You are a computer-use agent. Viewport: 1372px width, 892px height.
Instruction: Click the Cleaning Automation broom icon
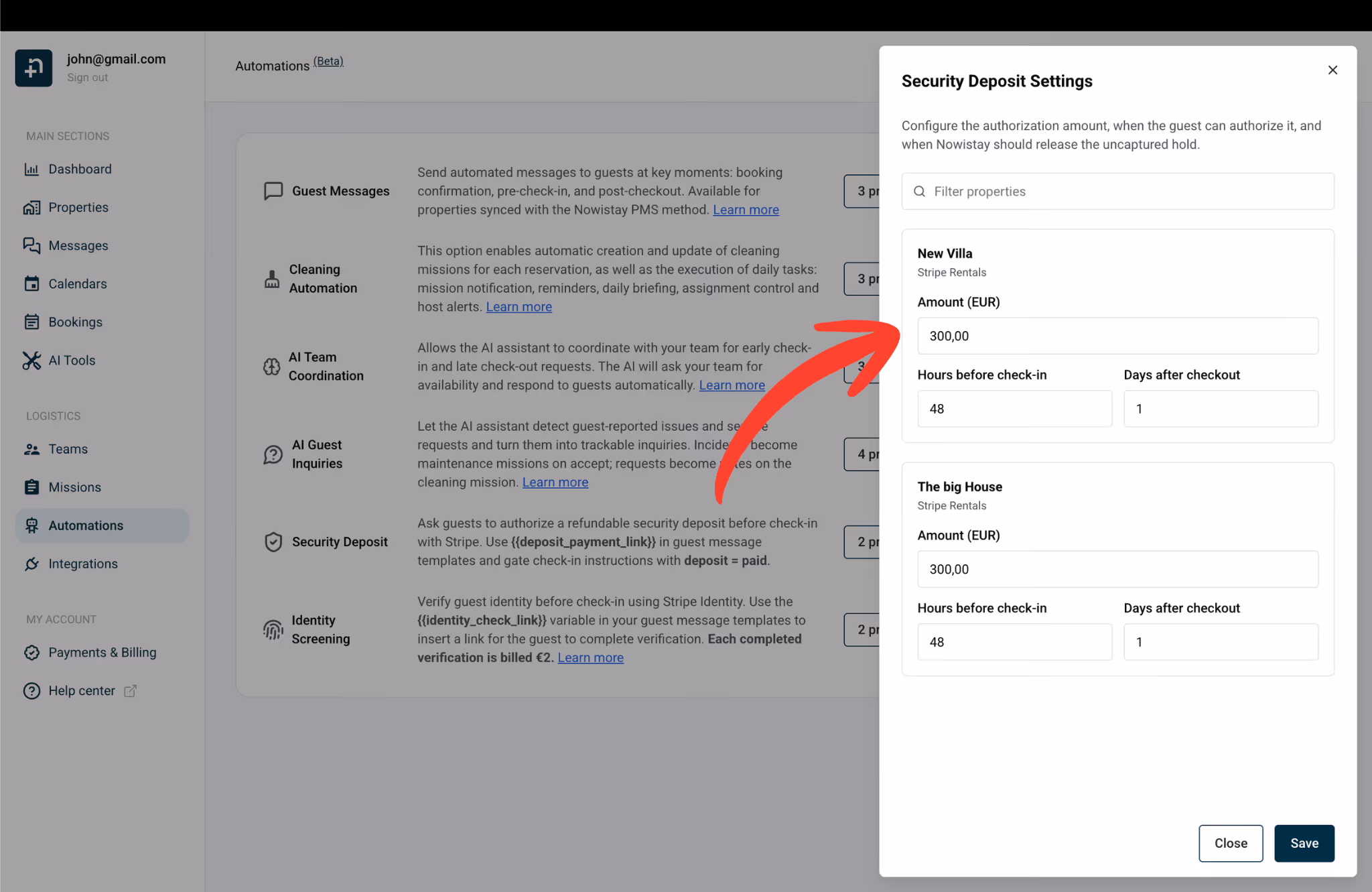271,279
